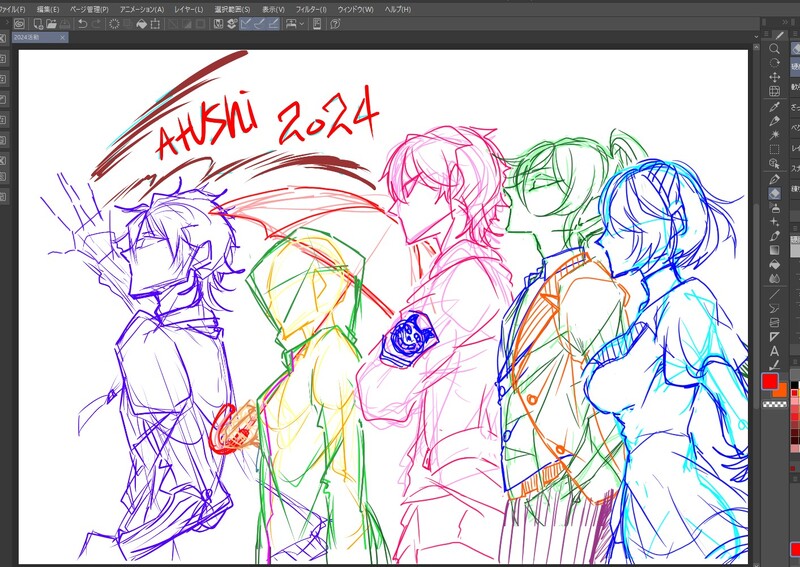Click the smartphone connect icon
Viewport: 800px width, 567px height.
click(317, 23)
